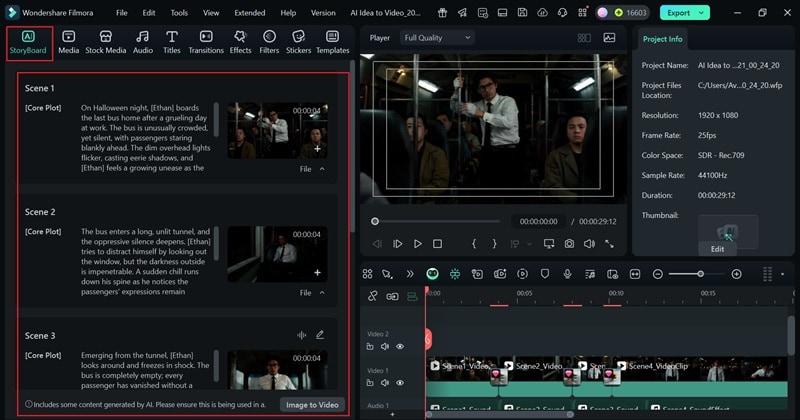Open the Edit menu

149,13
